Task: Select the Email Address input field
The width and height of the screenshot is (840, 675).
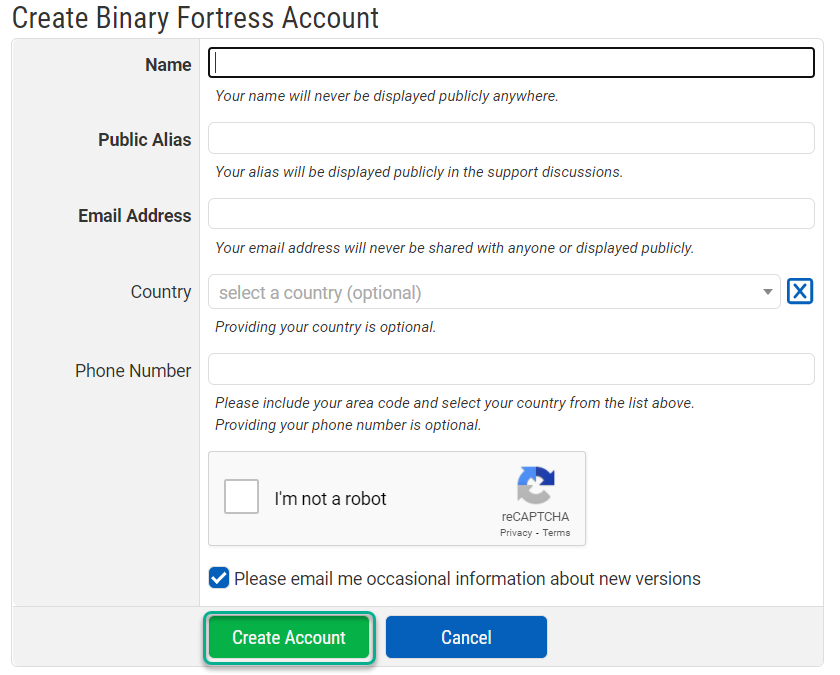Action: click(x=511, y=213)
